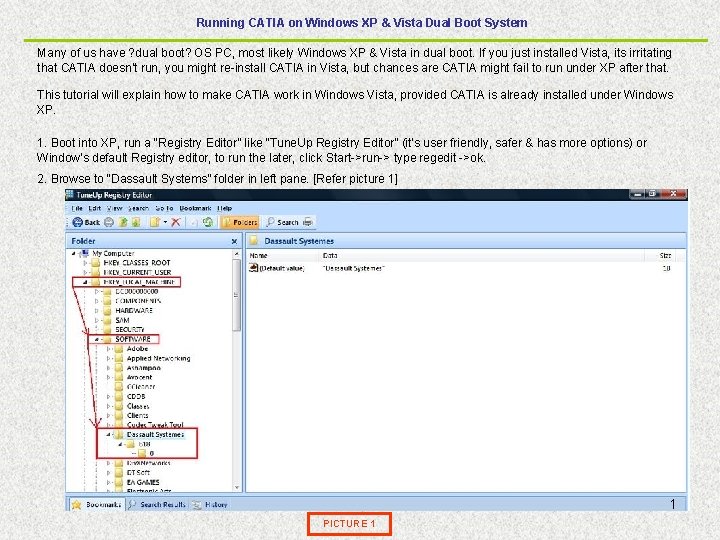The height and width of the screenshot is (540, 720).
Task: Select the Applied Networking folder
Action: tap(158, 359)
